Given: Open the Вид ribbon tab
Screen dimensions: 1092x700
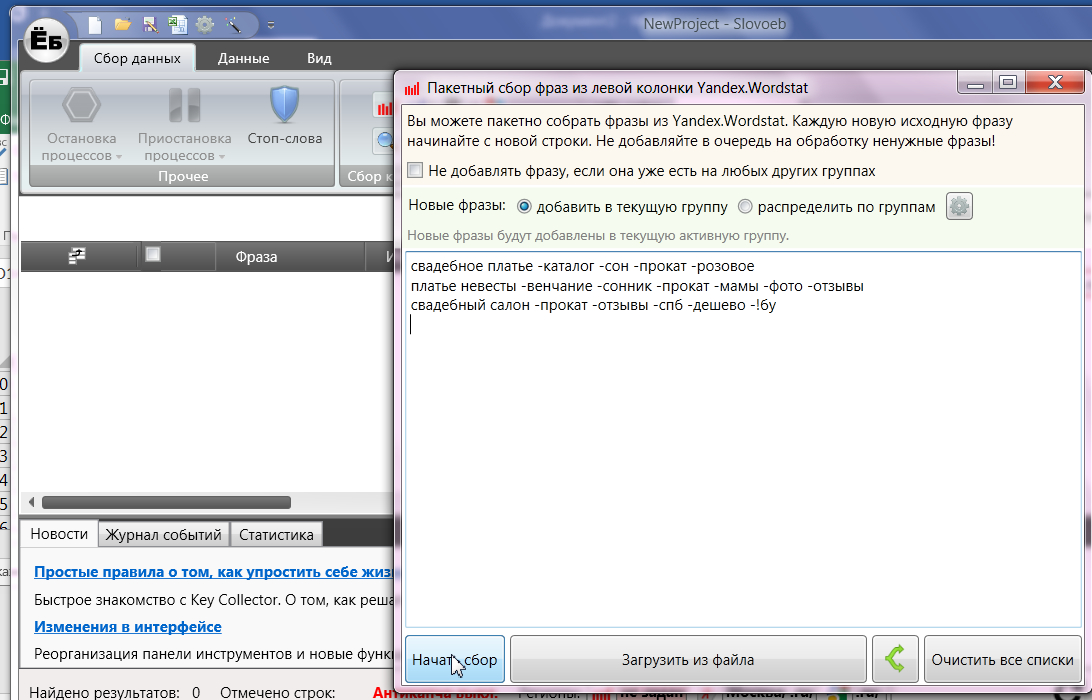Looking at the screenshot, I should (x=319, y=59).
